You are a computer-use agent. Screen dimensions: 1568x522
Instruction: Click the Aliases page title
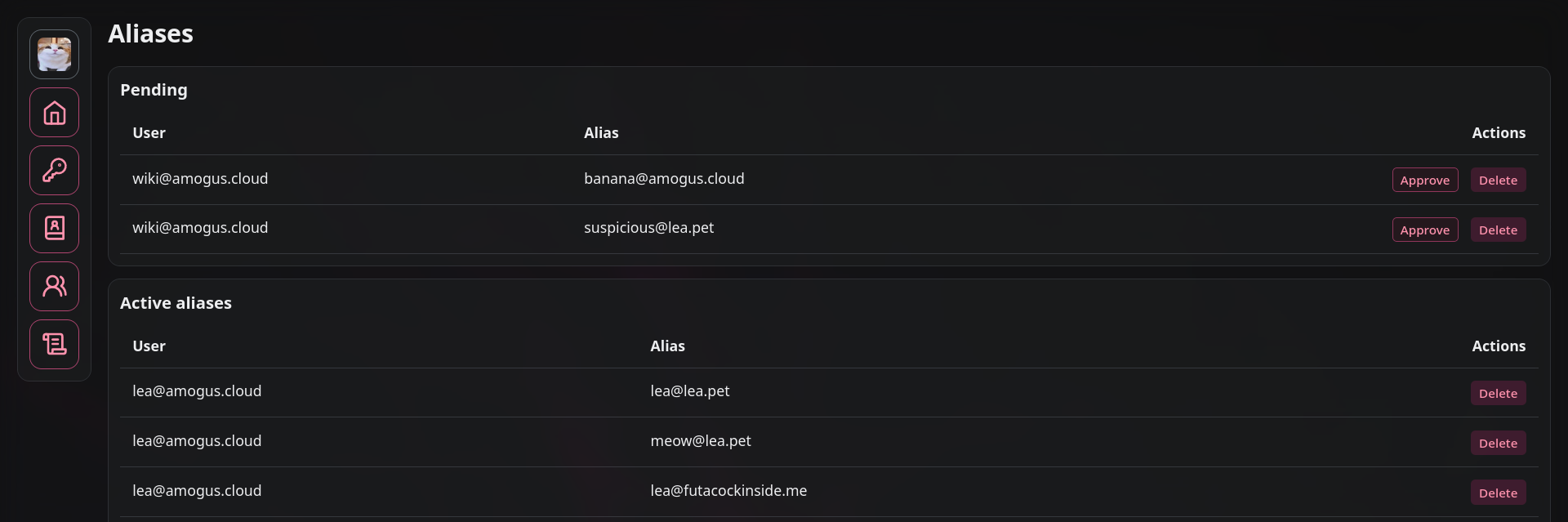(x=151, y=33)
